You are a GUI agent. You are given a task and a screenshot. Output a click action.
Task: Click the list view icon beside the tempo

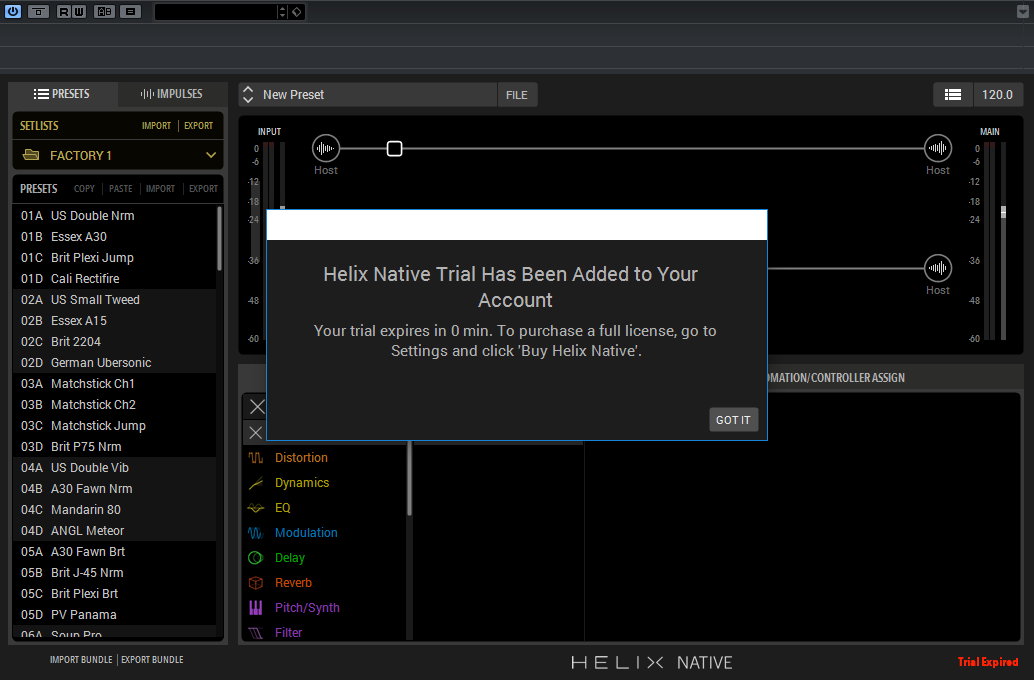[953, 95]
